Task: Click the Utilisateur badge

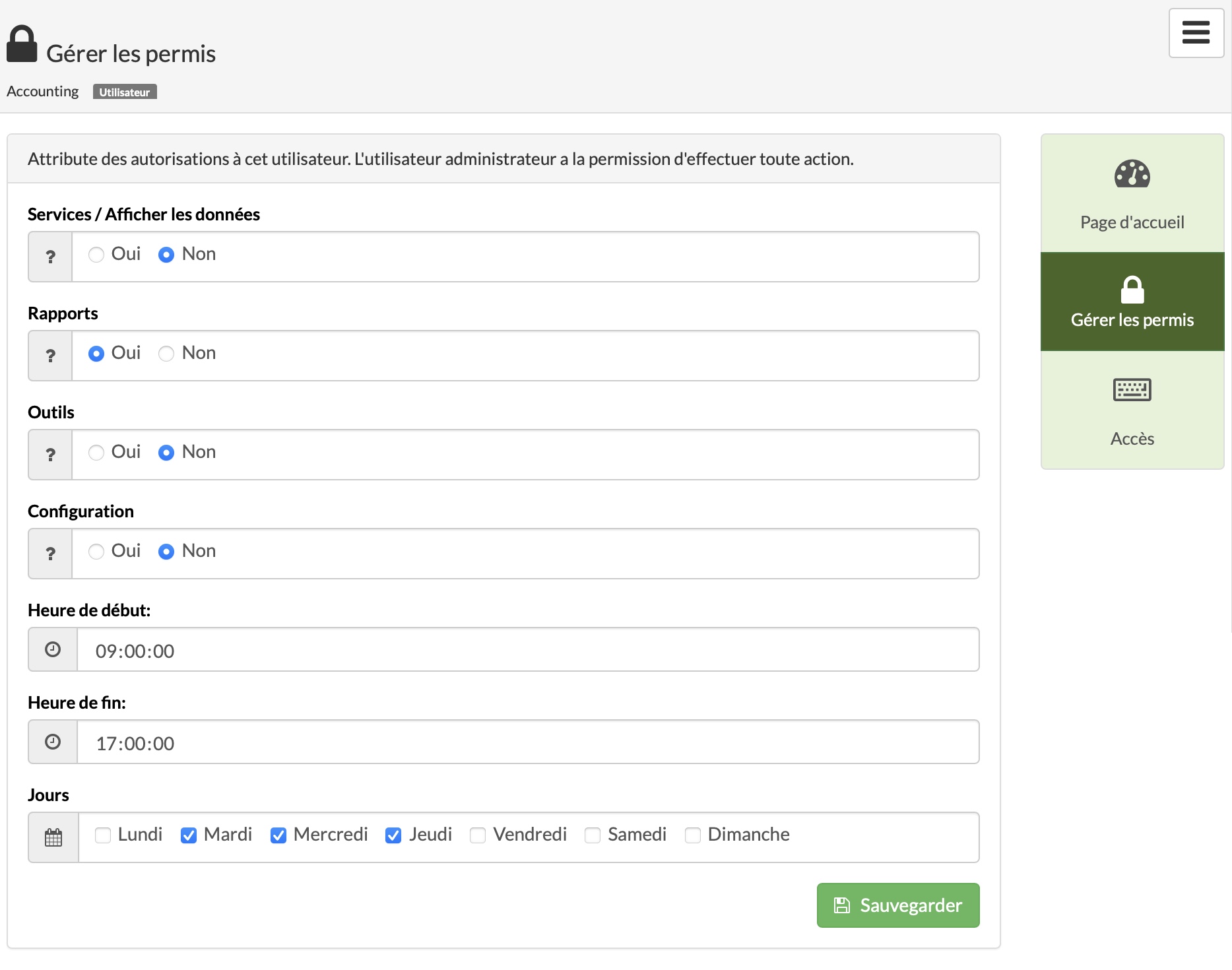Action: point(125,92)
